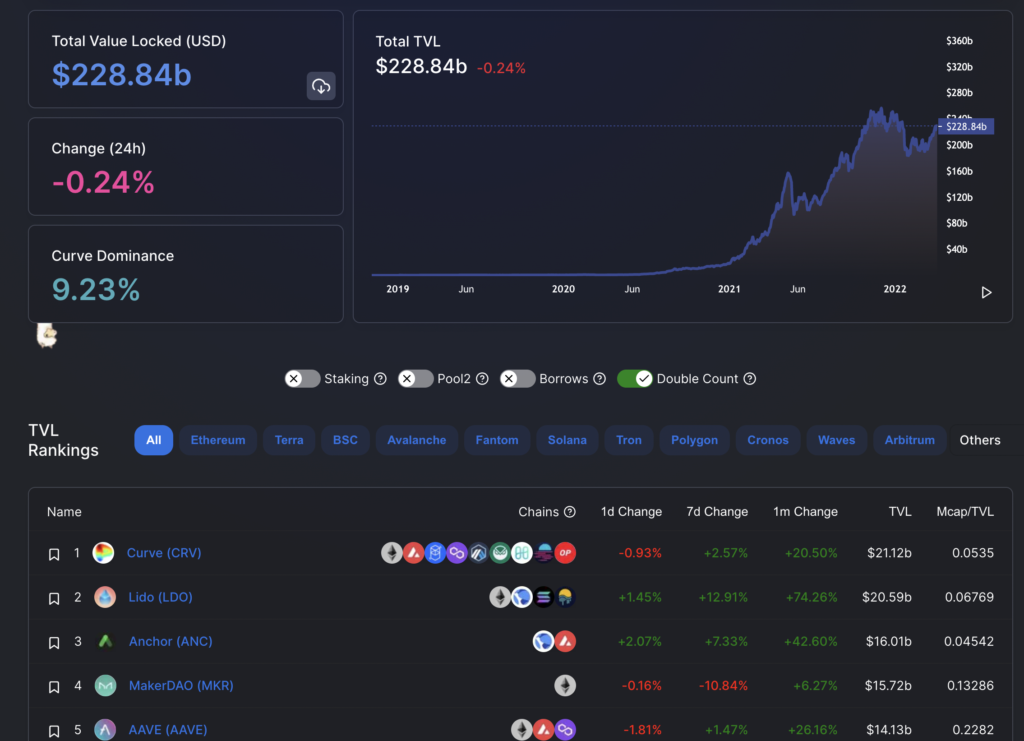Disable the Double Count toggle

(x=636, y=378)
